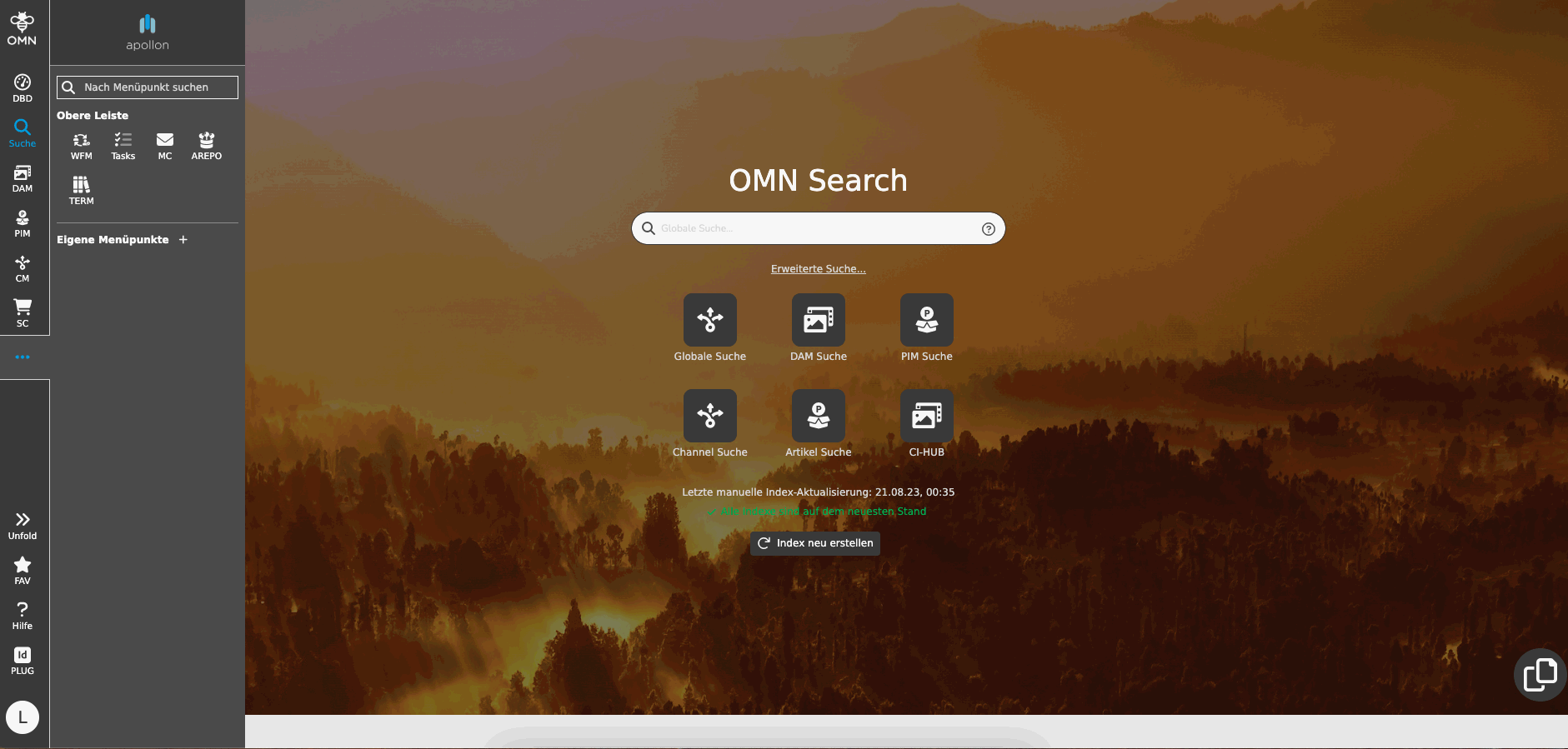Open the Erweiterte Suche link

point(819,269)
